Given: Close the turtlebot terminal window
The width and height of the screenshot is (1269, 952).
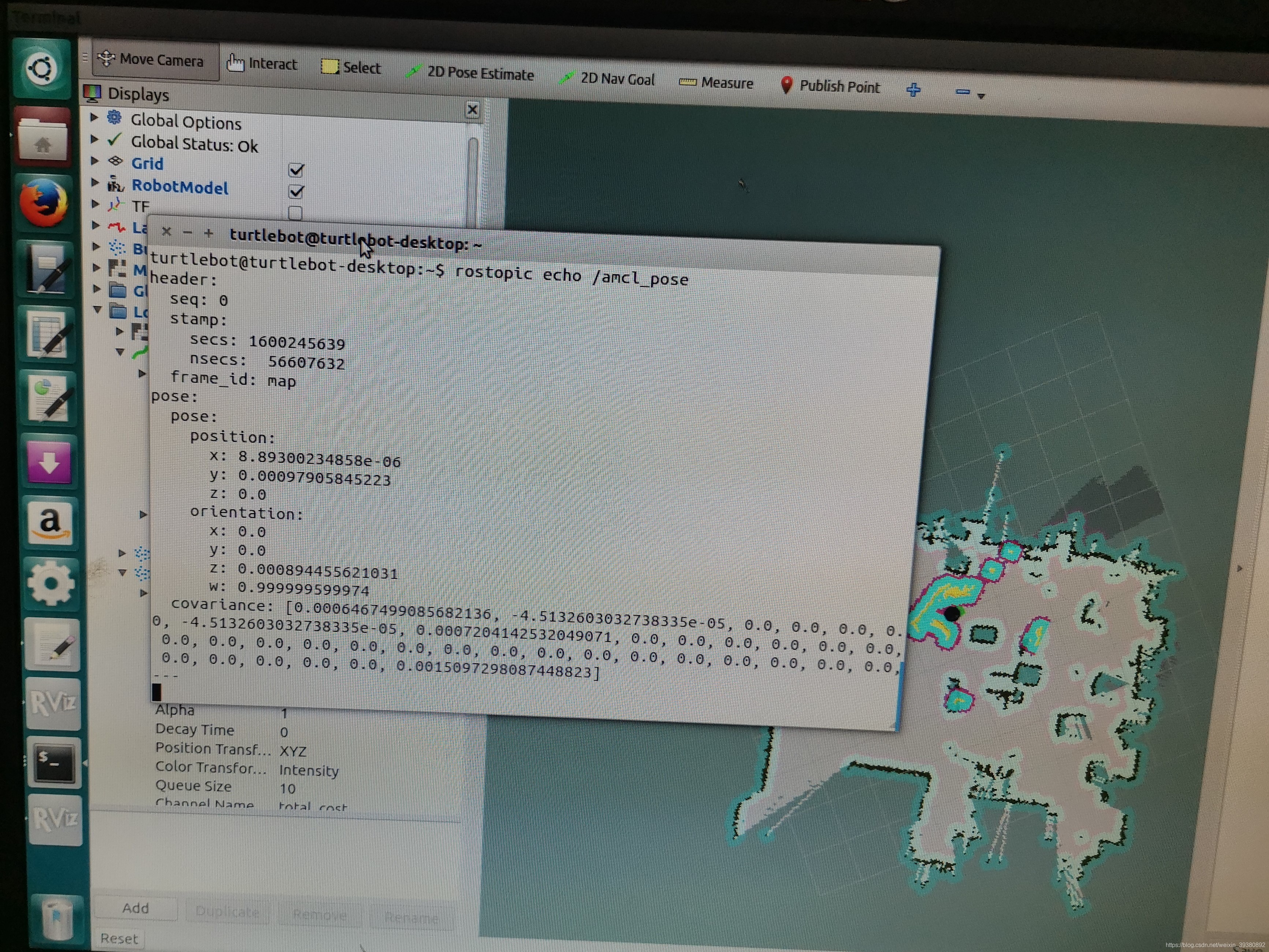Looking at the screenshot, I should tap(166, 231).
